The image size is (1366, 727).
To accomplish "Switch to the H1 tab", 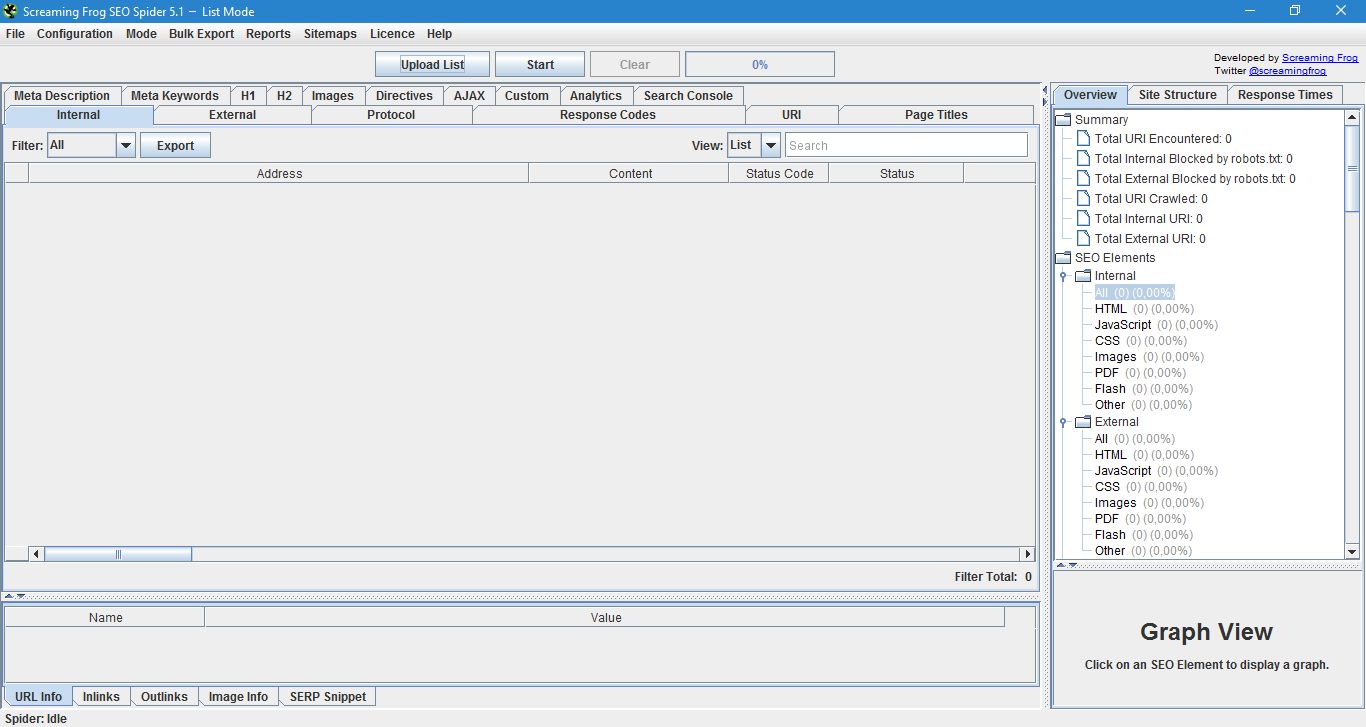I will [x=248, y=96].
